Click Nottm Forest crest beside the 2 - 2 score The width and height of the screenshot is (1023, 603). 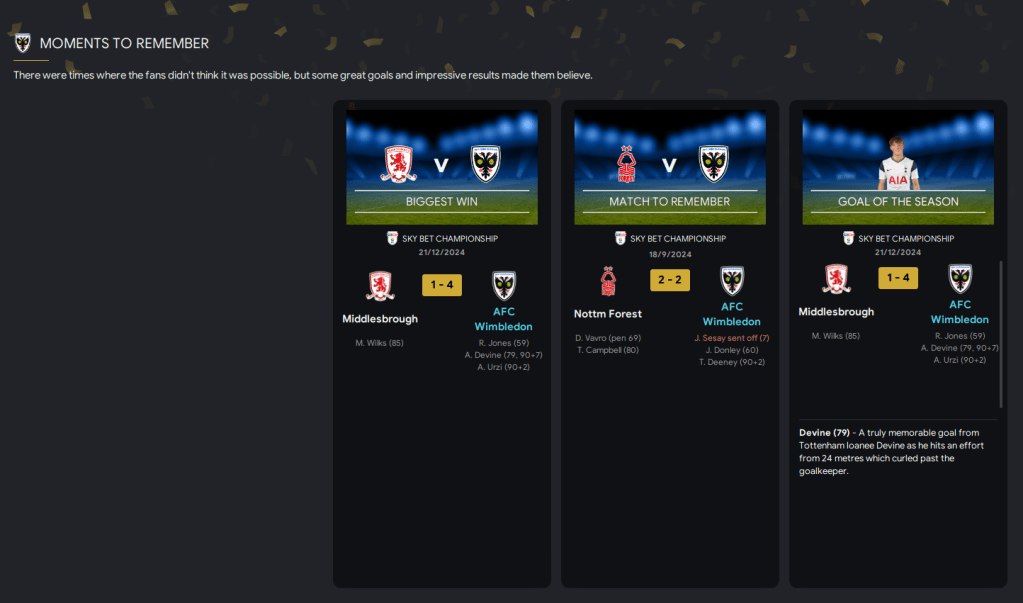(608, 282)
